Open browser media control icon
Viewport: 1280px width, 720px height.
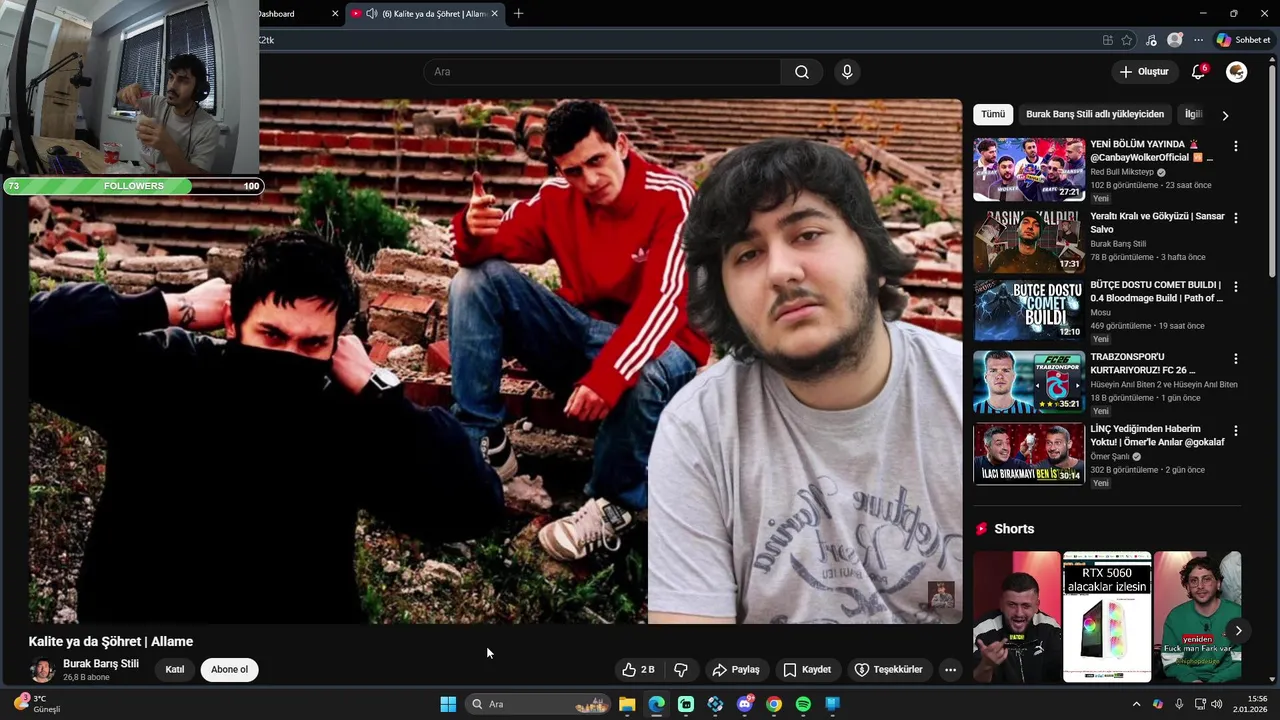1151,40
